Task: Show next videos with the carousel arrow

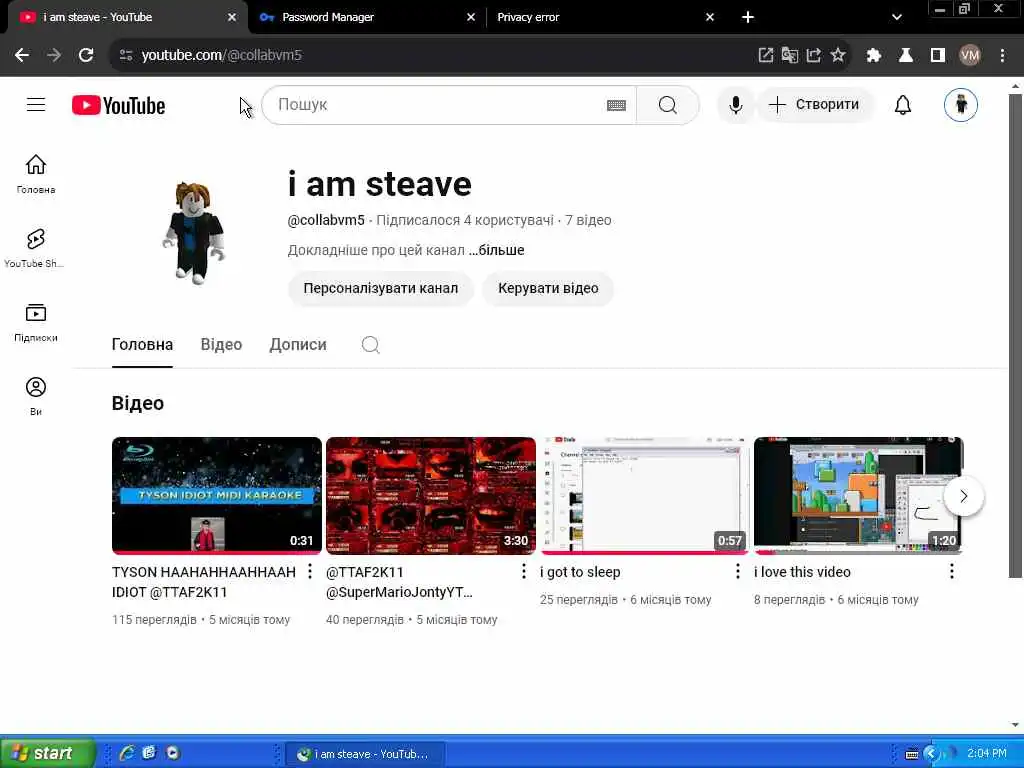Action: click(x=964, y=496)
